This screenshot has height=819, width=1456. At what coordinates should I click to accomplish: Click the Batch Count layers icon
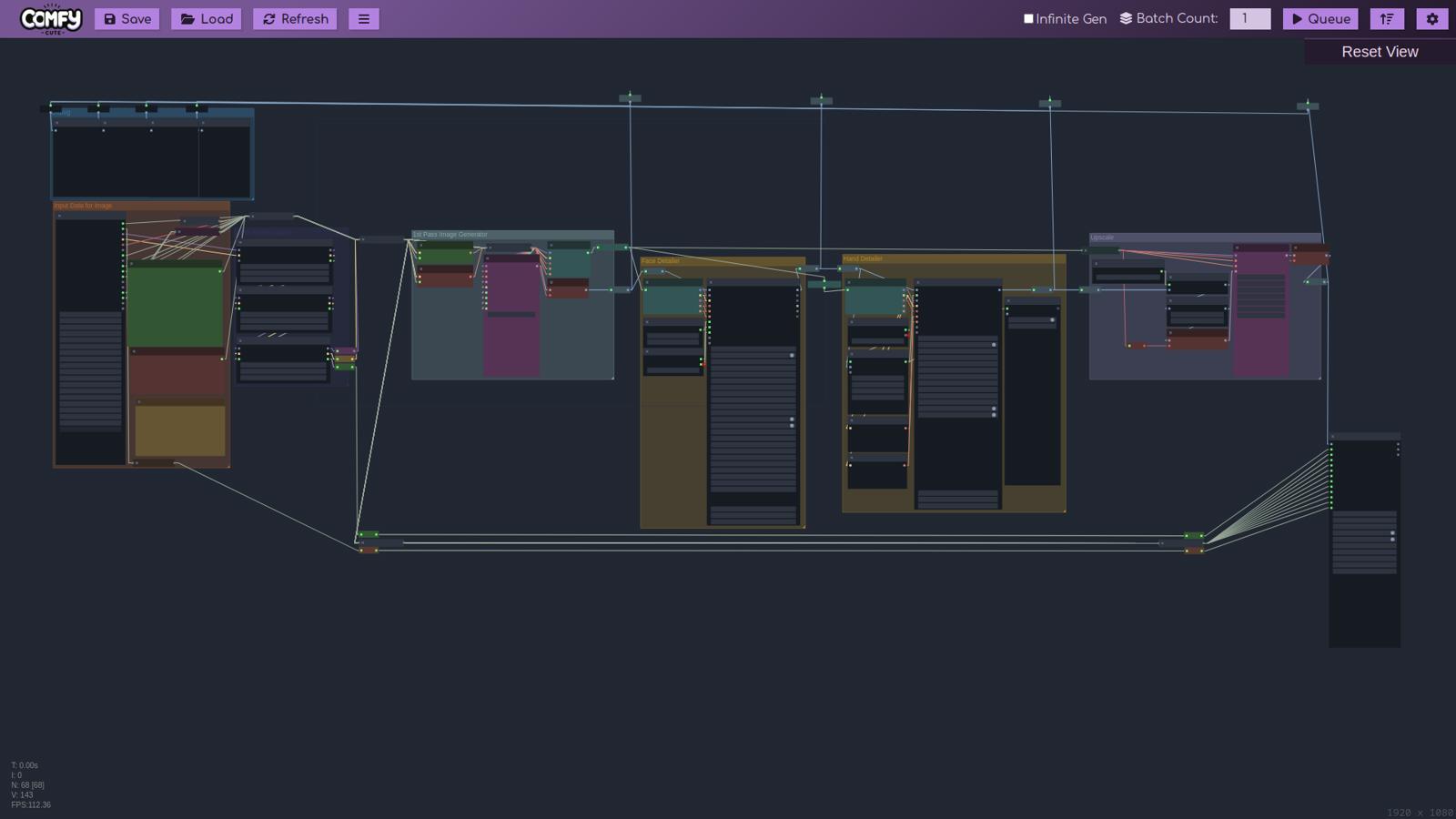(x=1126, y=18)
